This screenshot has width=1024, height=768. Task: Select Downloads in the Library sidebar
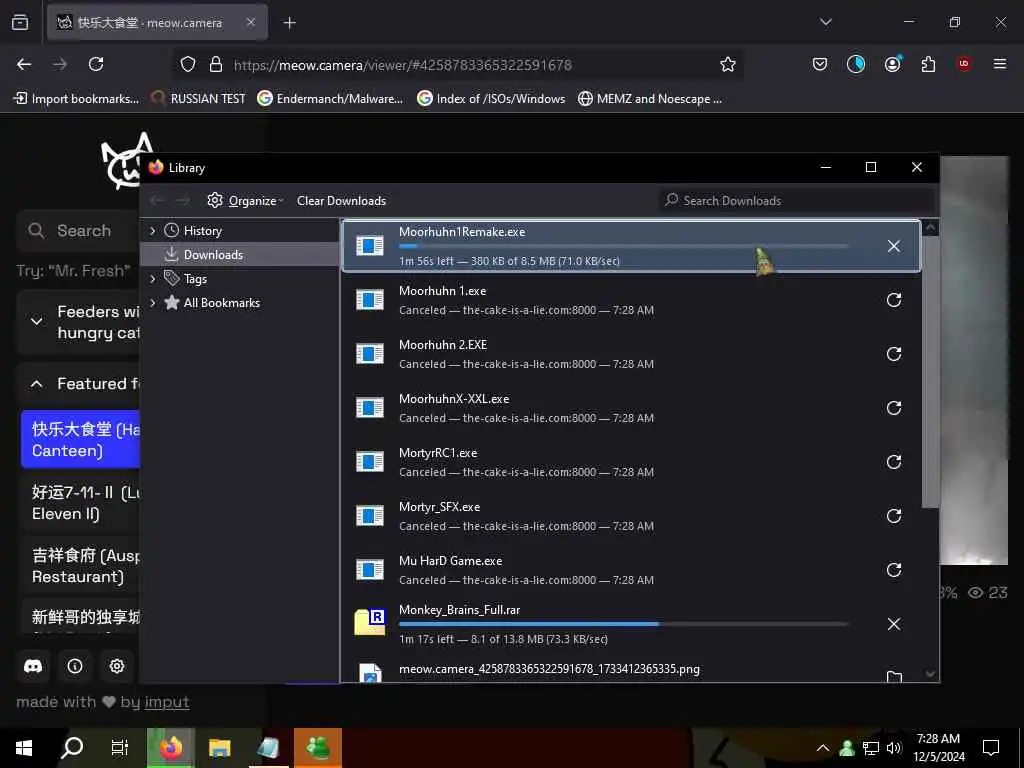pos(240,255)
